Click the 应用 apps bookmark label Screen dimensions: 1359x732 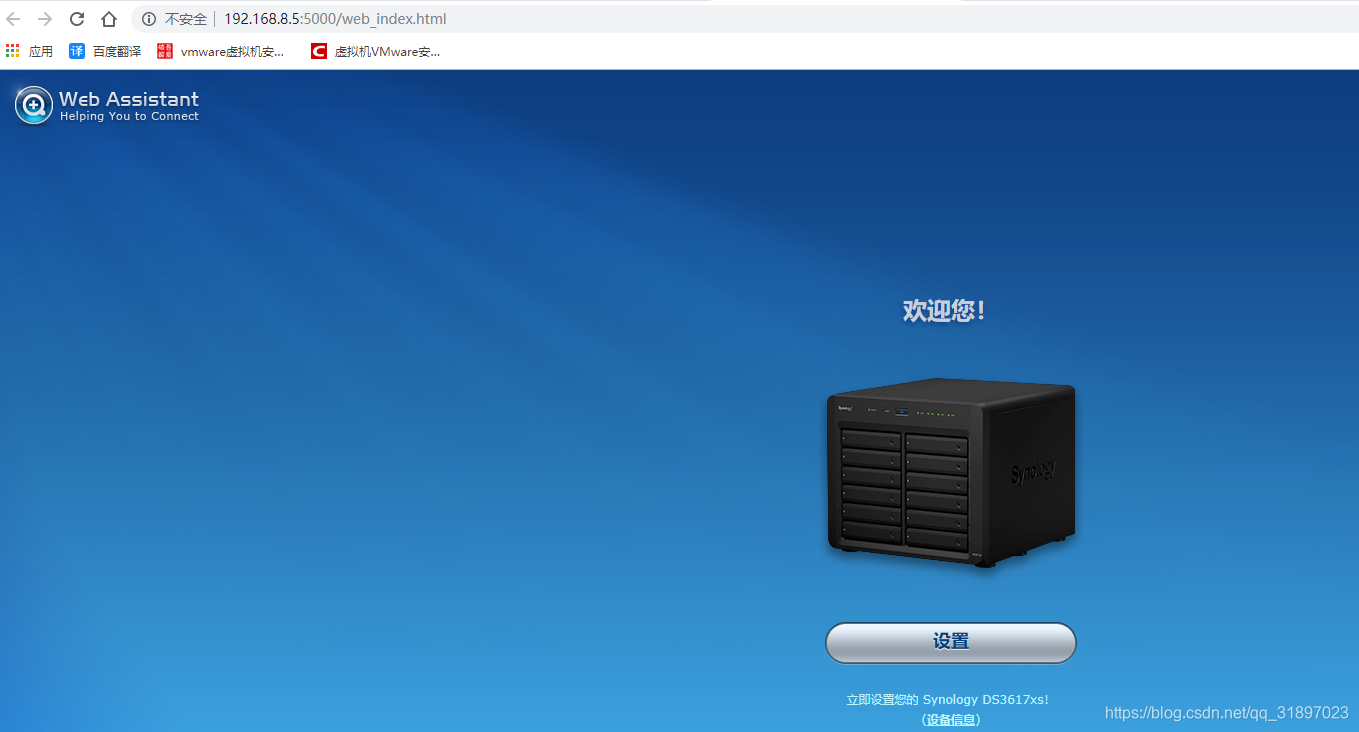tap(41, 51)
